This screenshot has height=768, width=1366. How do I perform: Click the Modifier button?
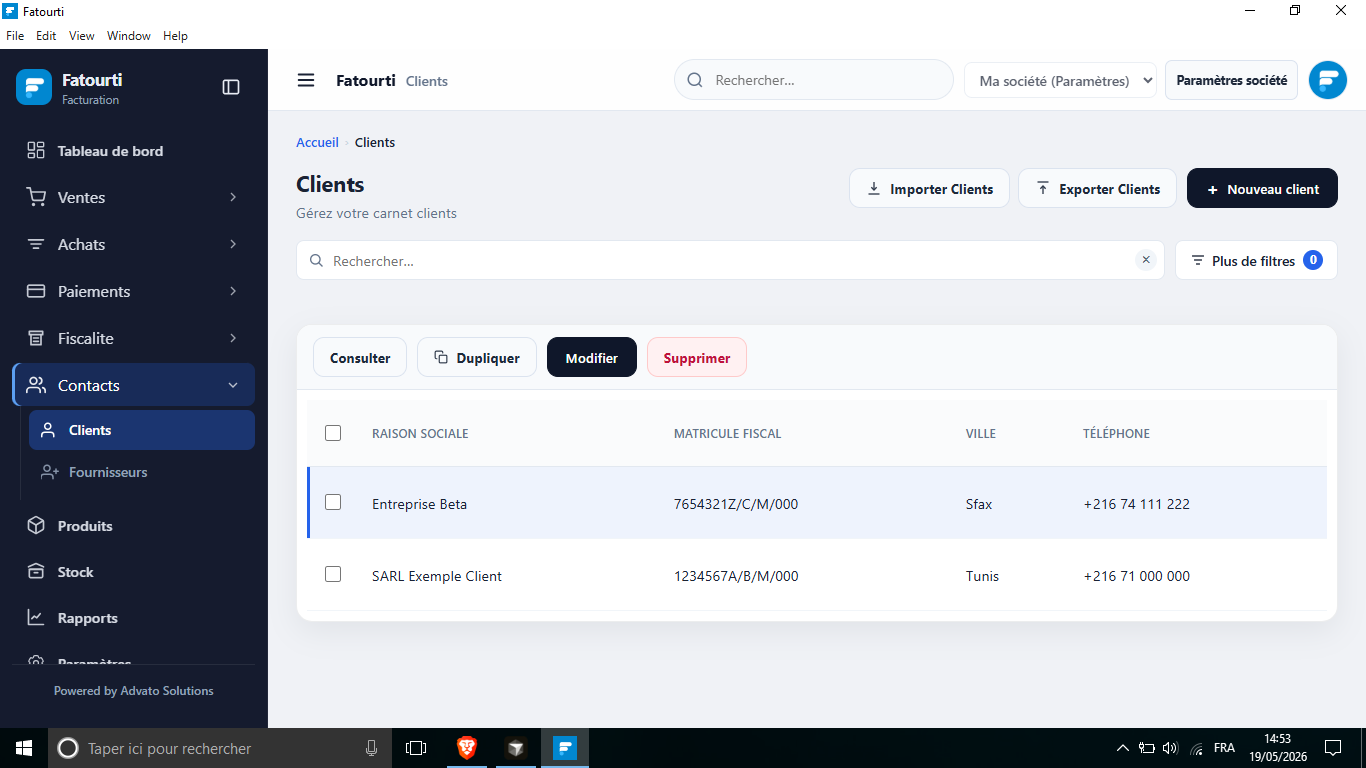[592, 357]
